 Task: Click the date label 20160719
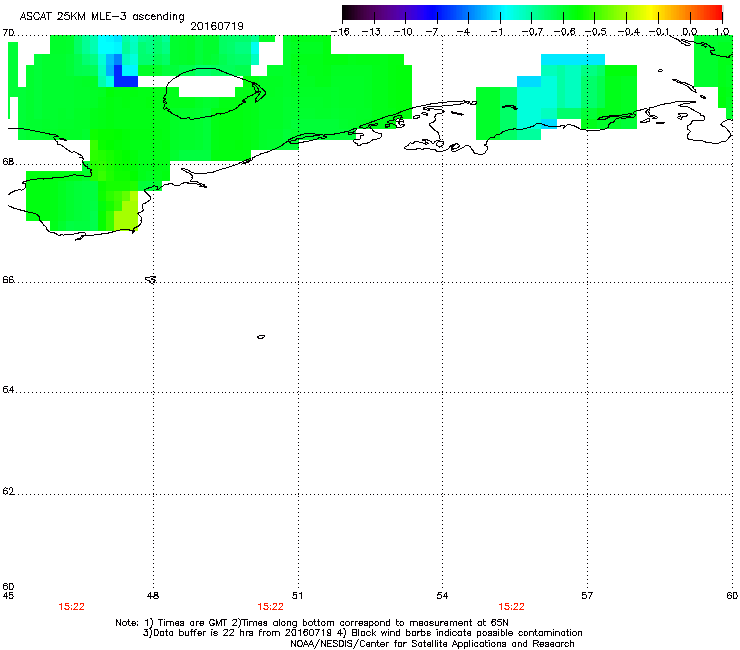(217, 26)
